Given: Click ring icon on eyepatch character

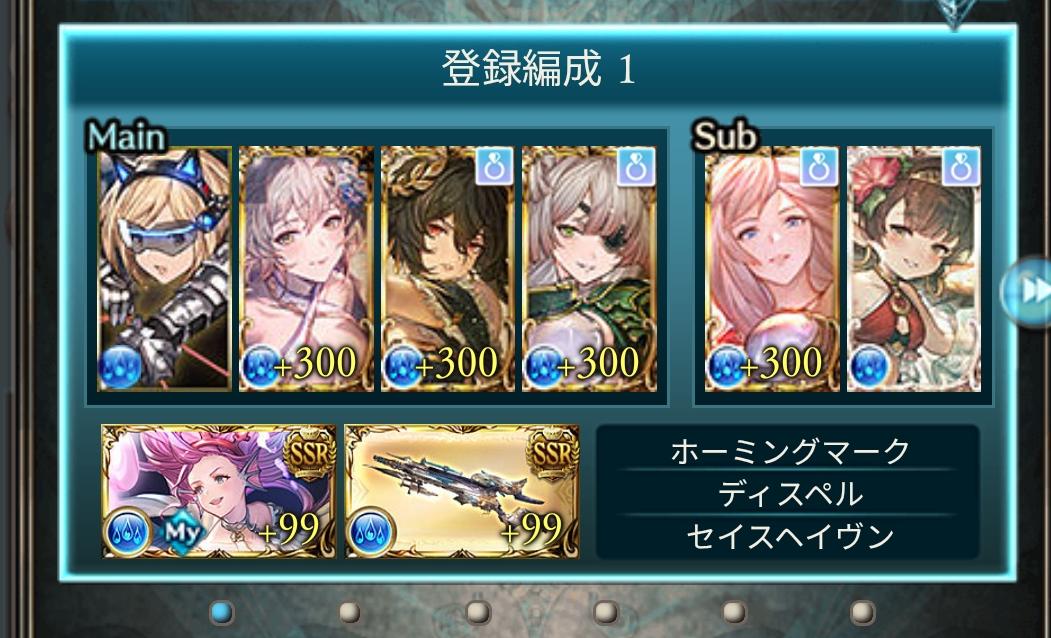Looking at the screenshot, I should [x=637, y=166].
